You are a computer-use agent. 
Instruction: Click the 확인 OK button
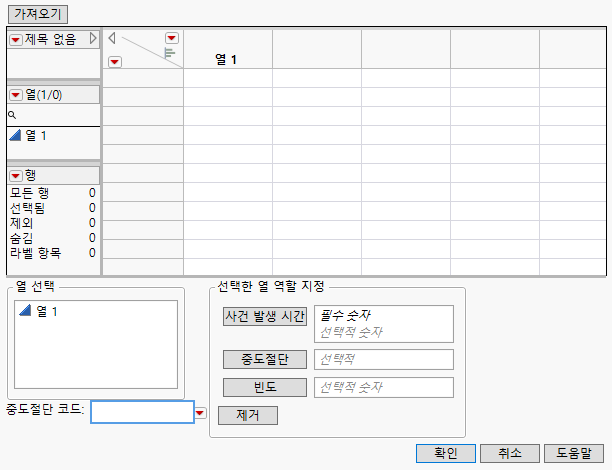[446, 453]
